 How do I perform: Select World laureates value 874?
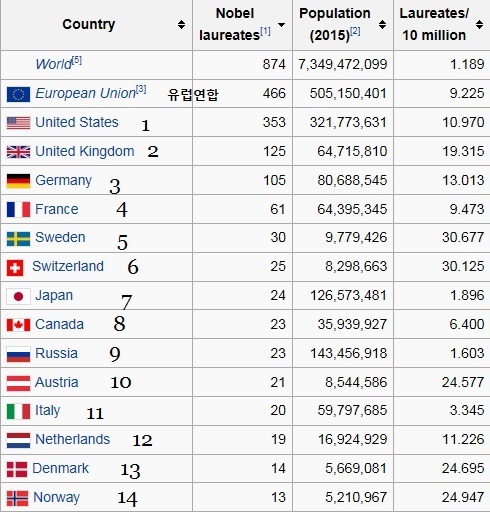tap(274, 64)
